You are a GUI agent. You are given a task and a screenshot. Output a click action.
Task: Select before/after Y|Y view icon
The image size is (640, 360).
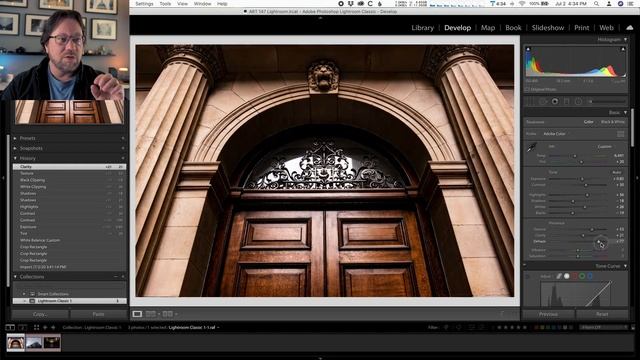(167, 314)
